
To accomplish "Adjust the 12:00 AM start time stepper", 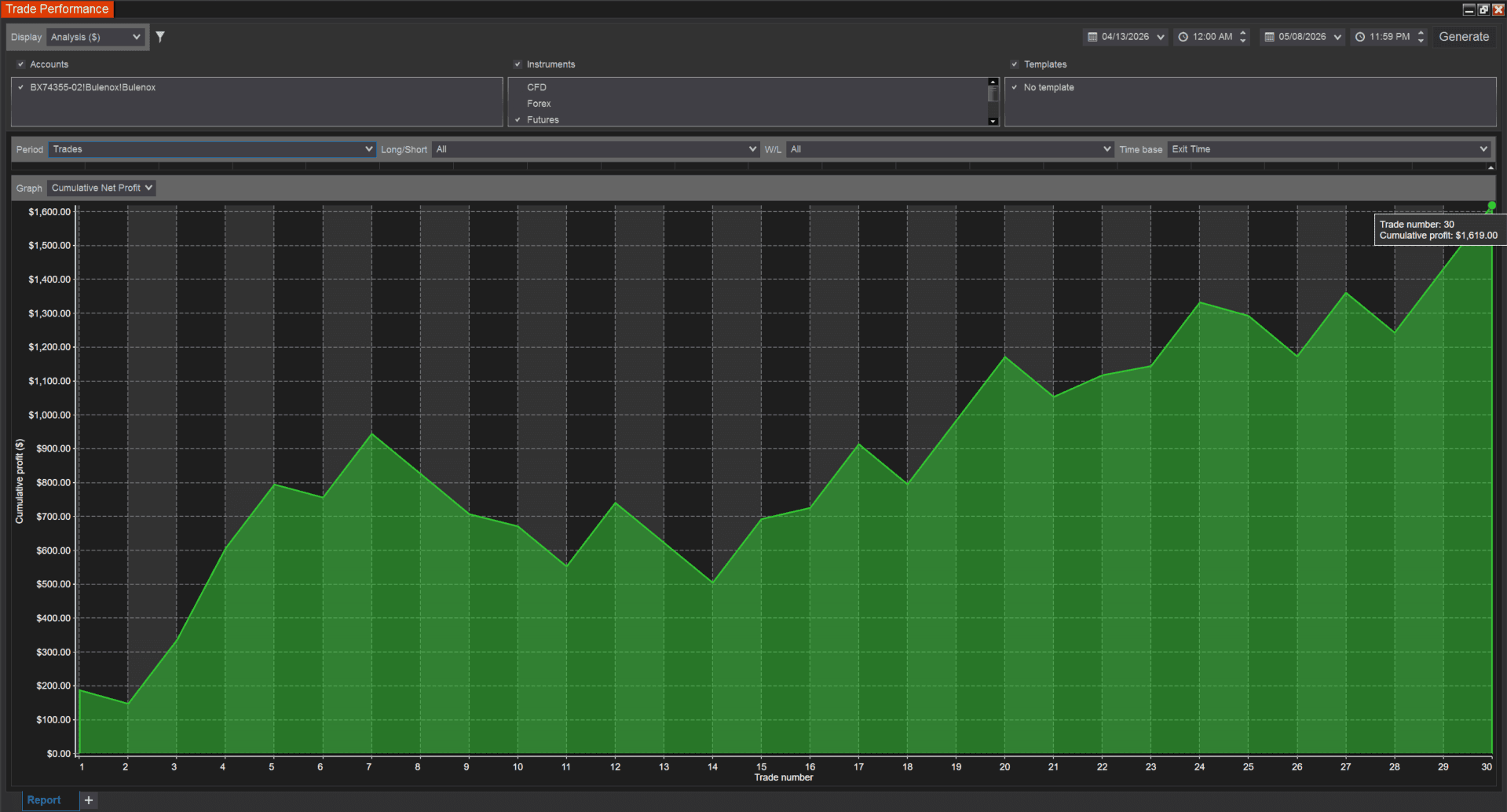I will pyautogui.click(x=1242, y=37).
